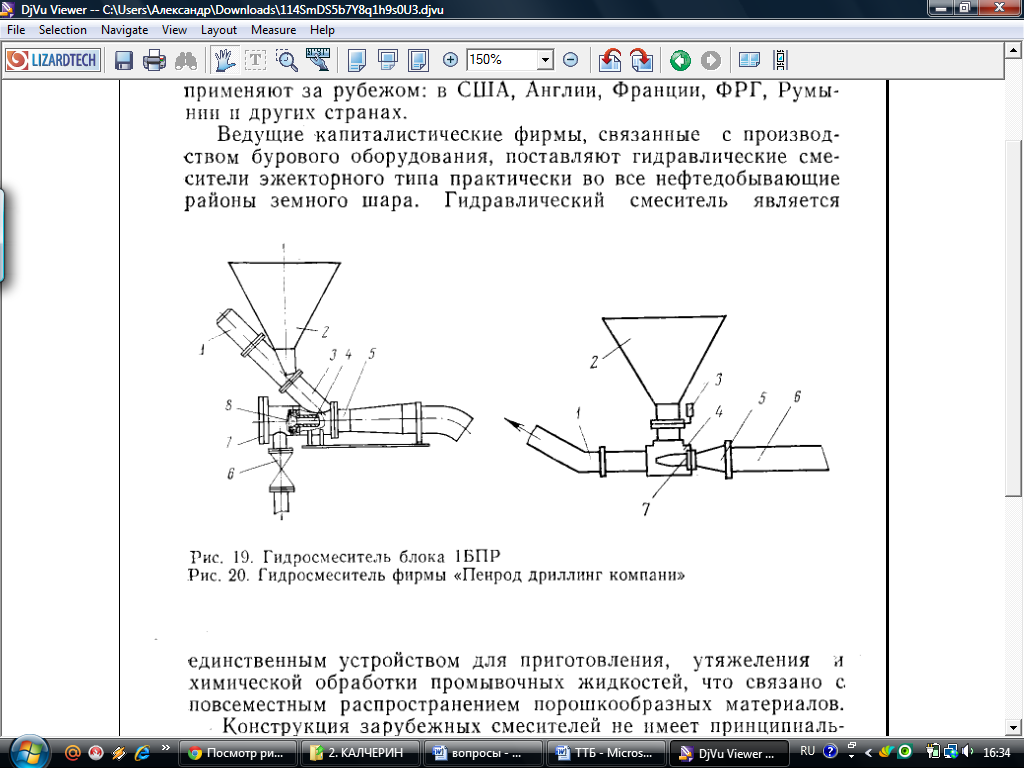The height and width of the screenshot is (768, 1024).
Task: Click the Windows Start orb
Action: [x=29, y=752]
